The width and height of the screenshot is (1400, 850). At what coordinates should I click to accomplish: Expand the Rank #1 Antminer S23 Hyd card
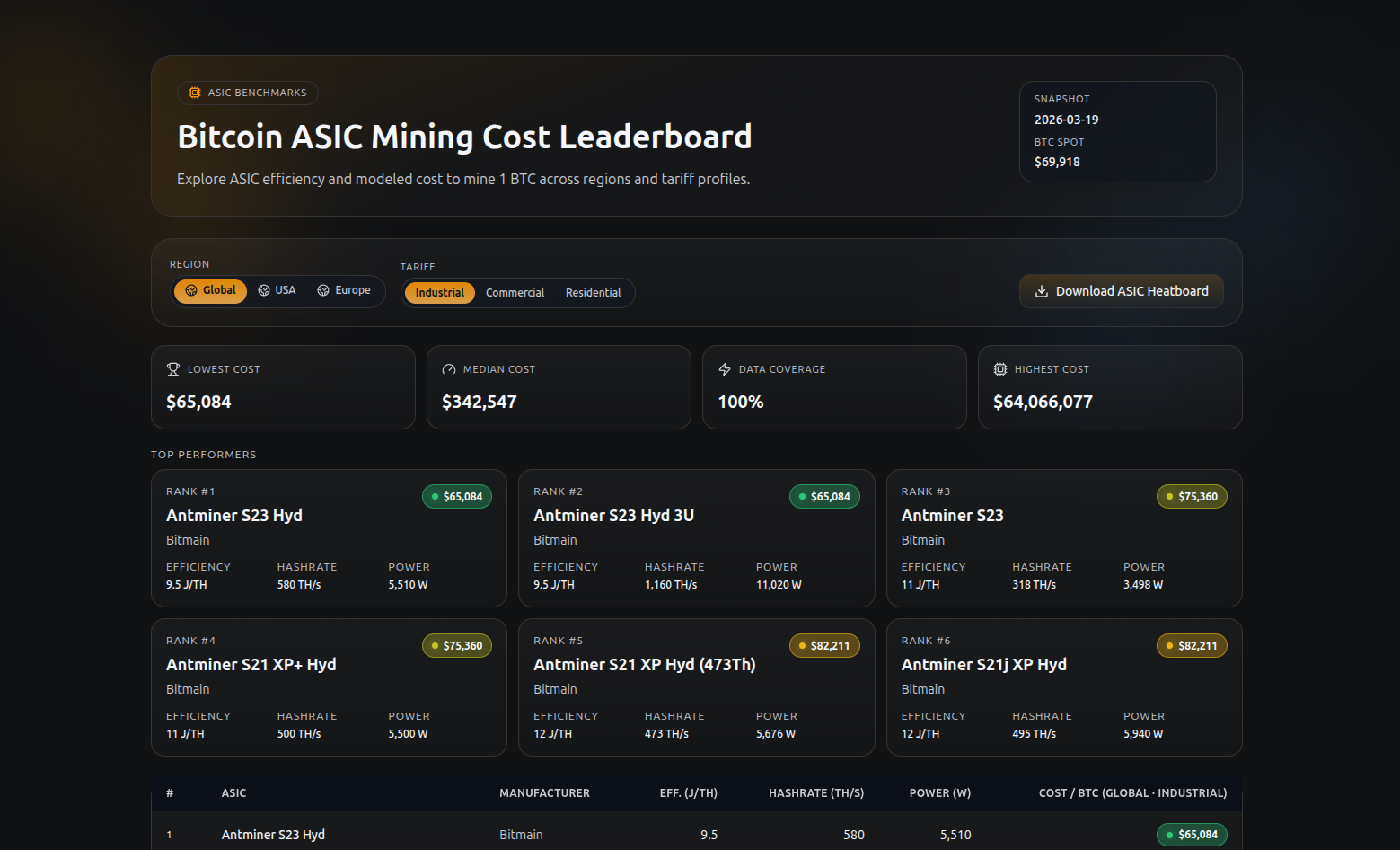pyautogui.click(x=329, y=537)
